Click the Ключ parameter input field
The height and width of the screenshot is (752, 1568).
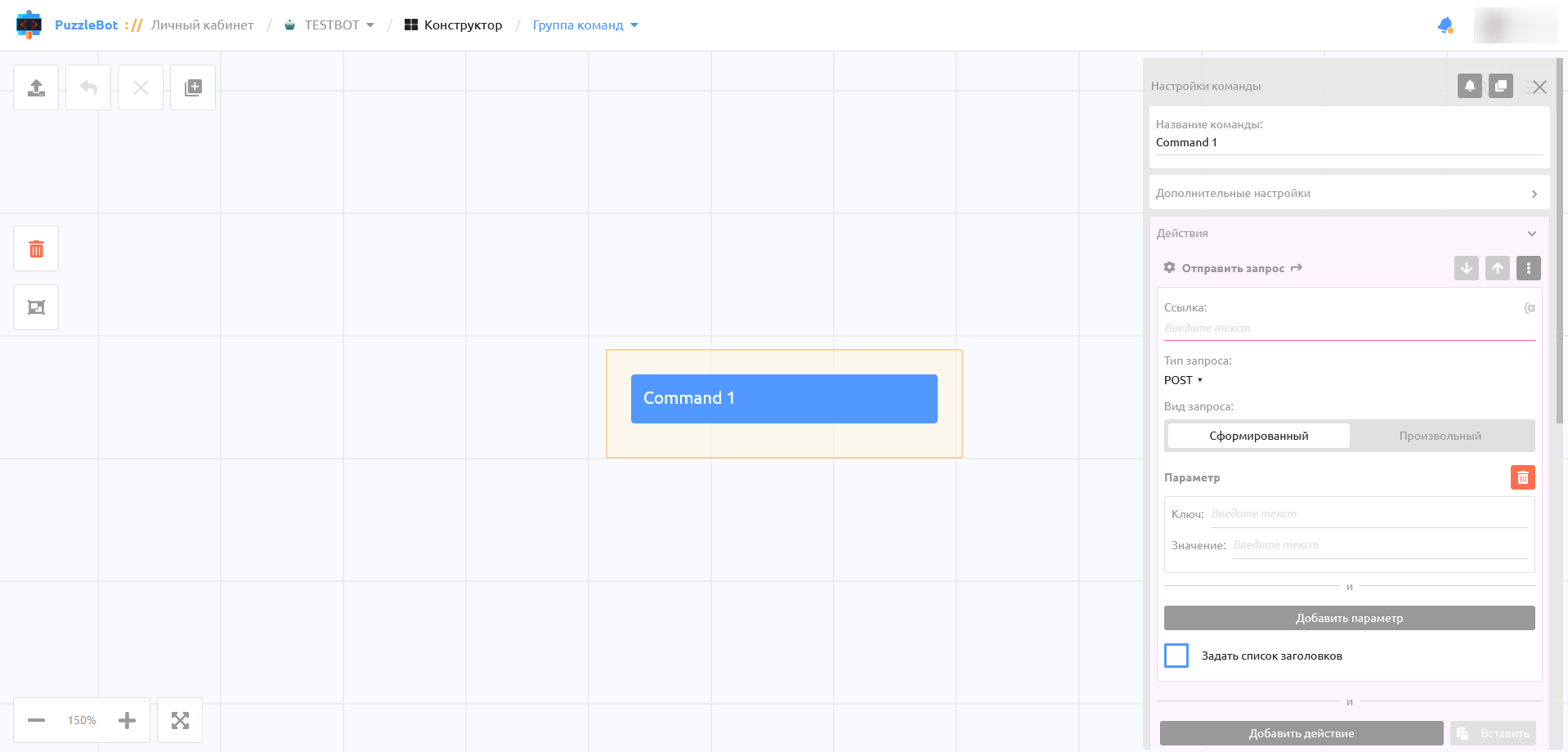(1369, 514)
